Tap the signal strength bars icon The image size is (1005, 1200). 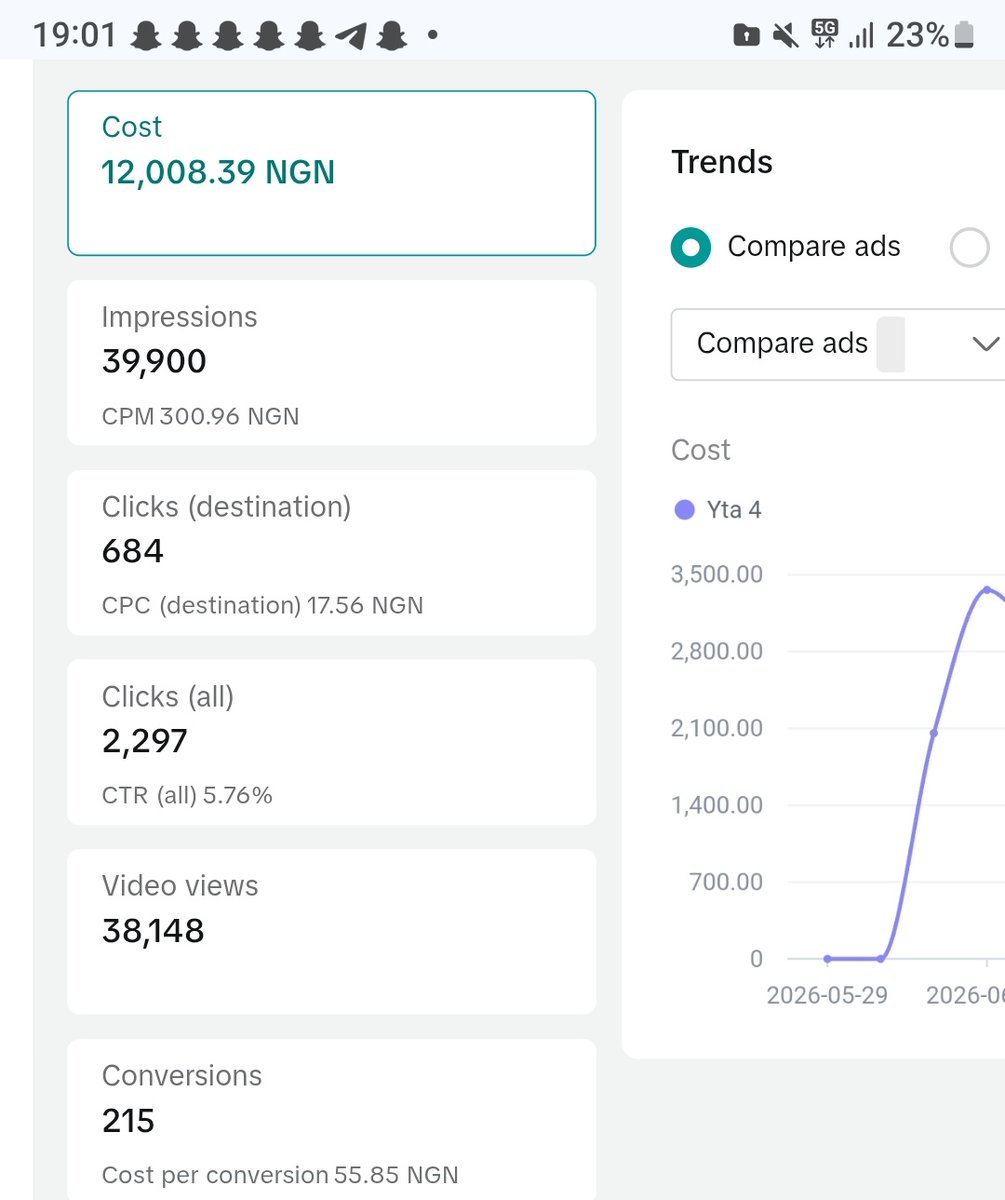pyautogui.click(x=861, y=37)
